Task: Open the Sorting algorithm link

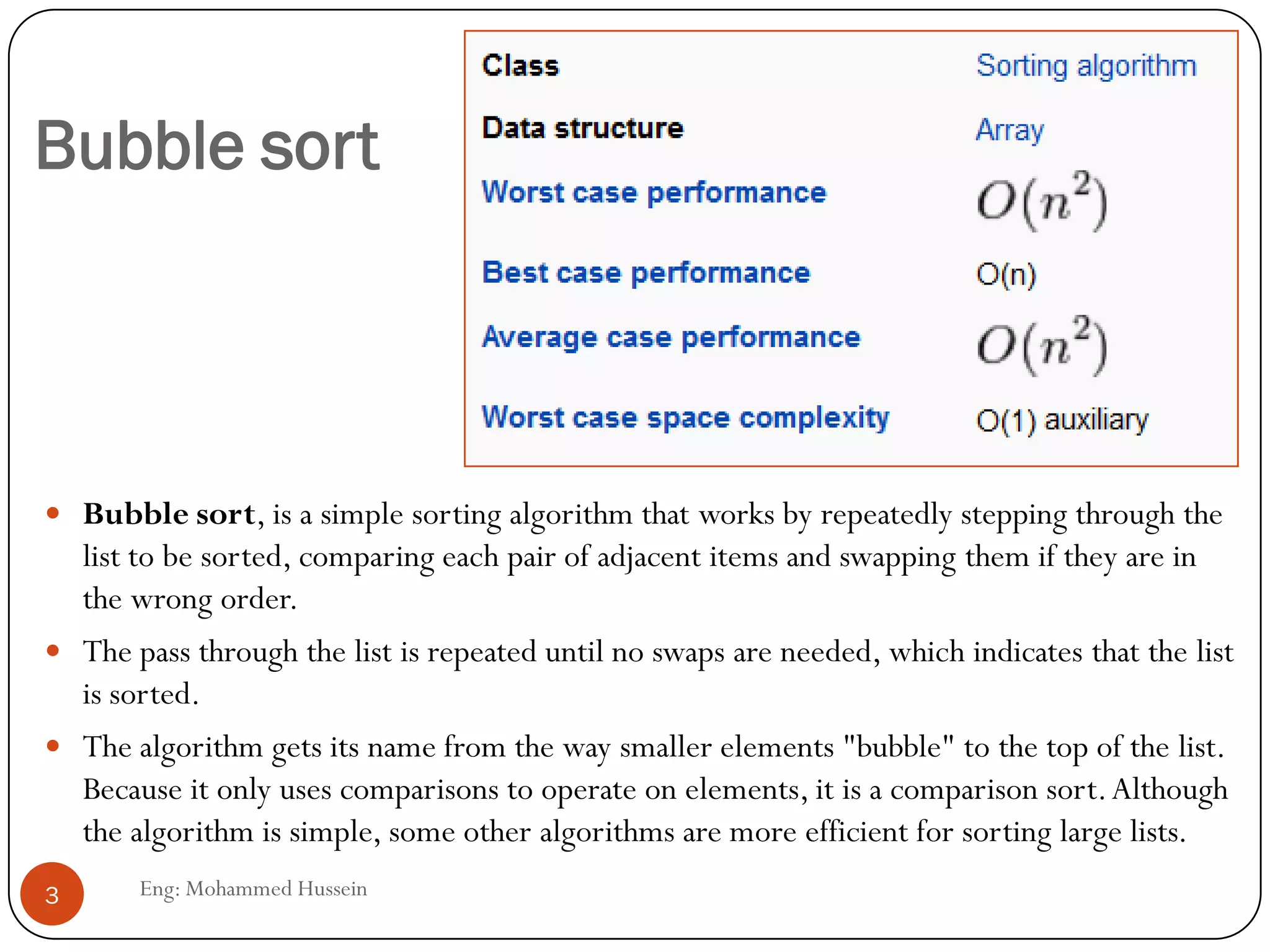Action: (1086, 66)
